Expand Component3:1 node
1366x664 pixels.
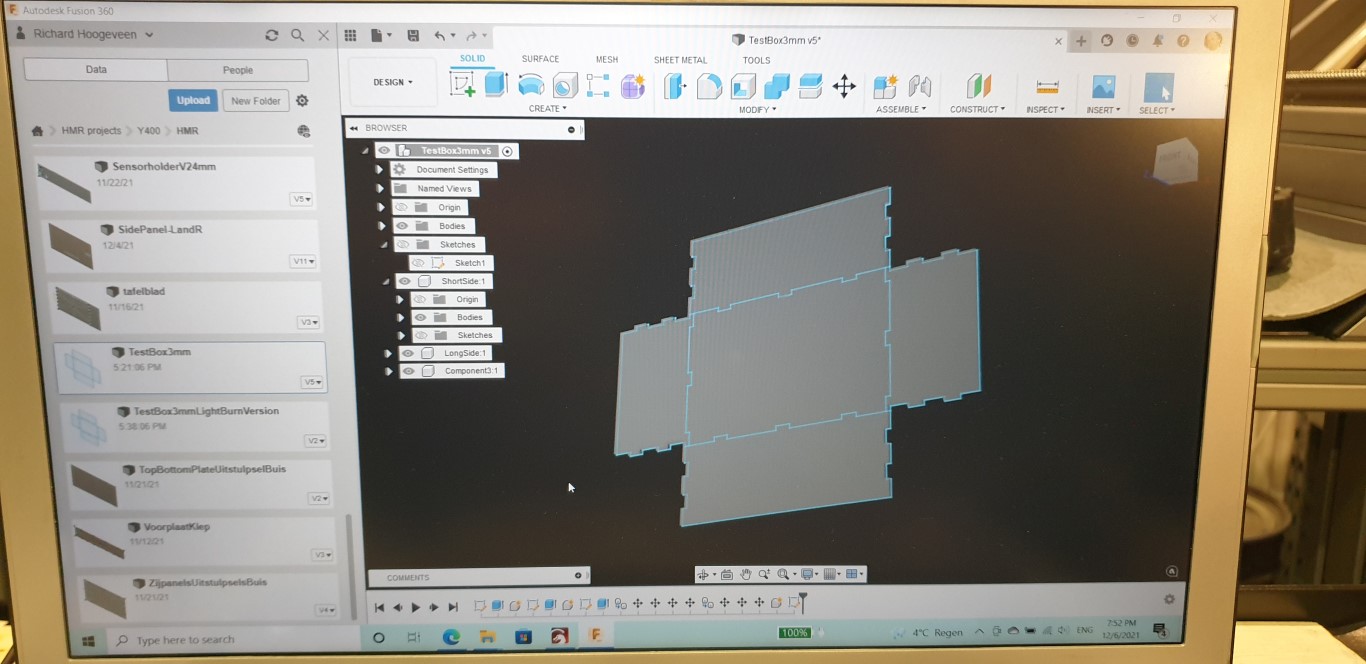click(389, 371)
